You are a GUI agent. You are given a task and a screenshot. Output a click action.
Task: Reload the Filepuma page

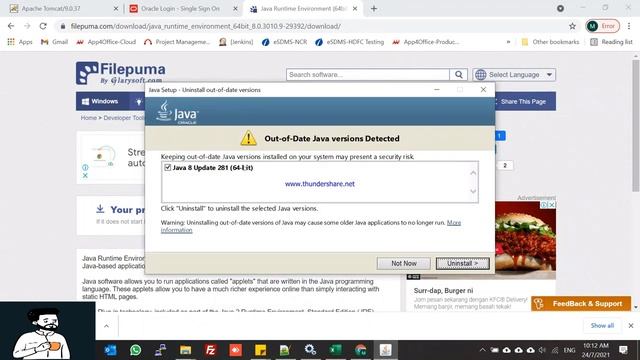click(43, 26)
